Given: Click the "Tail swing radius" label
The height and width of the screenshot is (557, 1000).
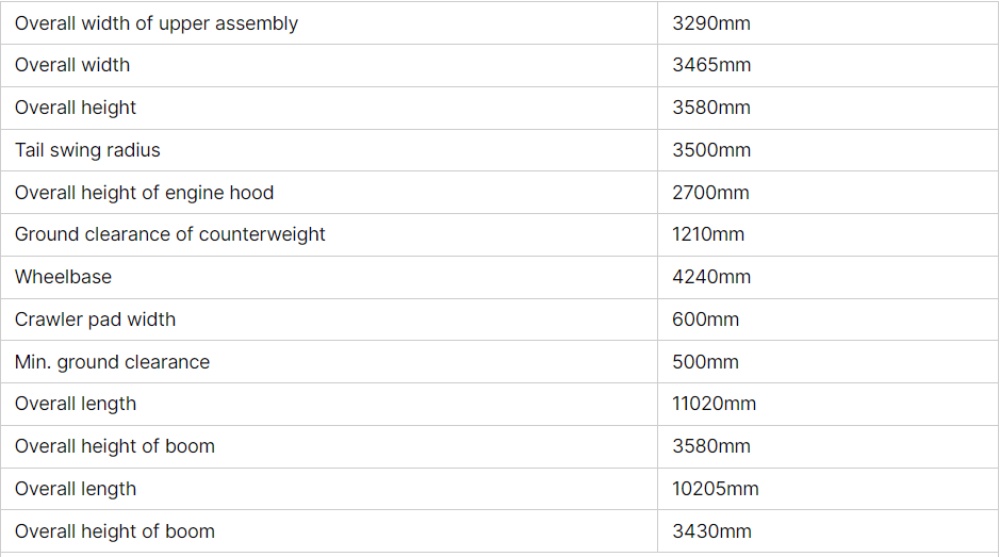Looking at the screenshot, I should (87, 151).
